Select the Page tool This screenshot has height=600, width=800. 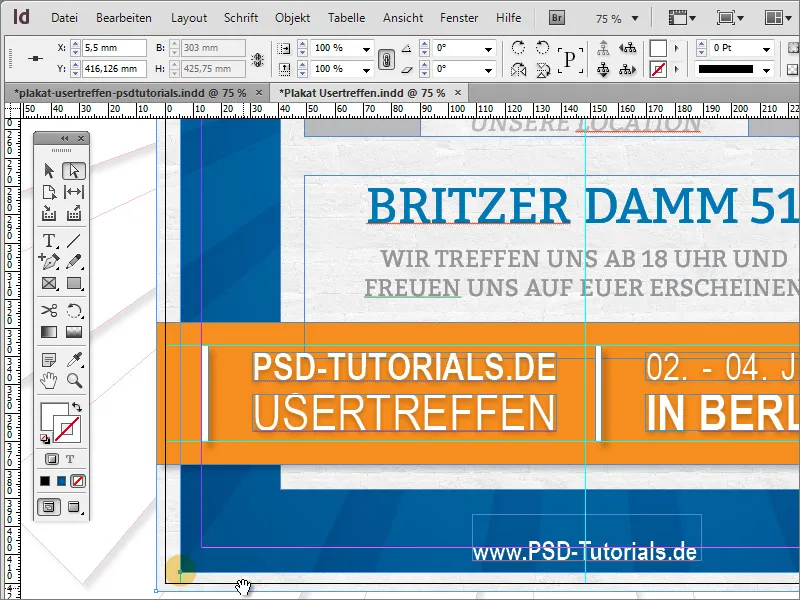point(49,192)
